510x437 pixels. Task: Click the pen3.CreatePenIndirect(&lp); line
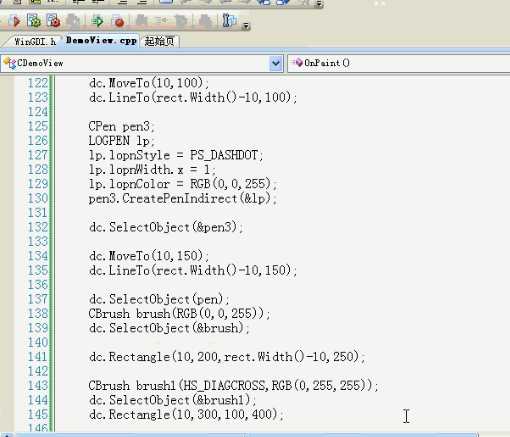(x=183, y=199)
